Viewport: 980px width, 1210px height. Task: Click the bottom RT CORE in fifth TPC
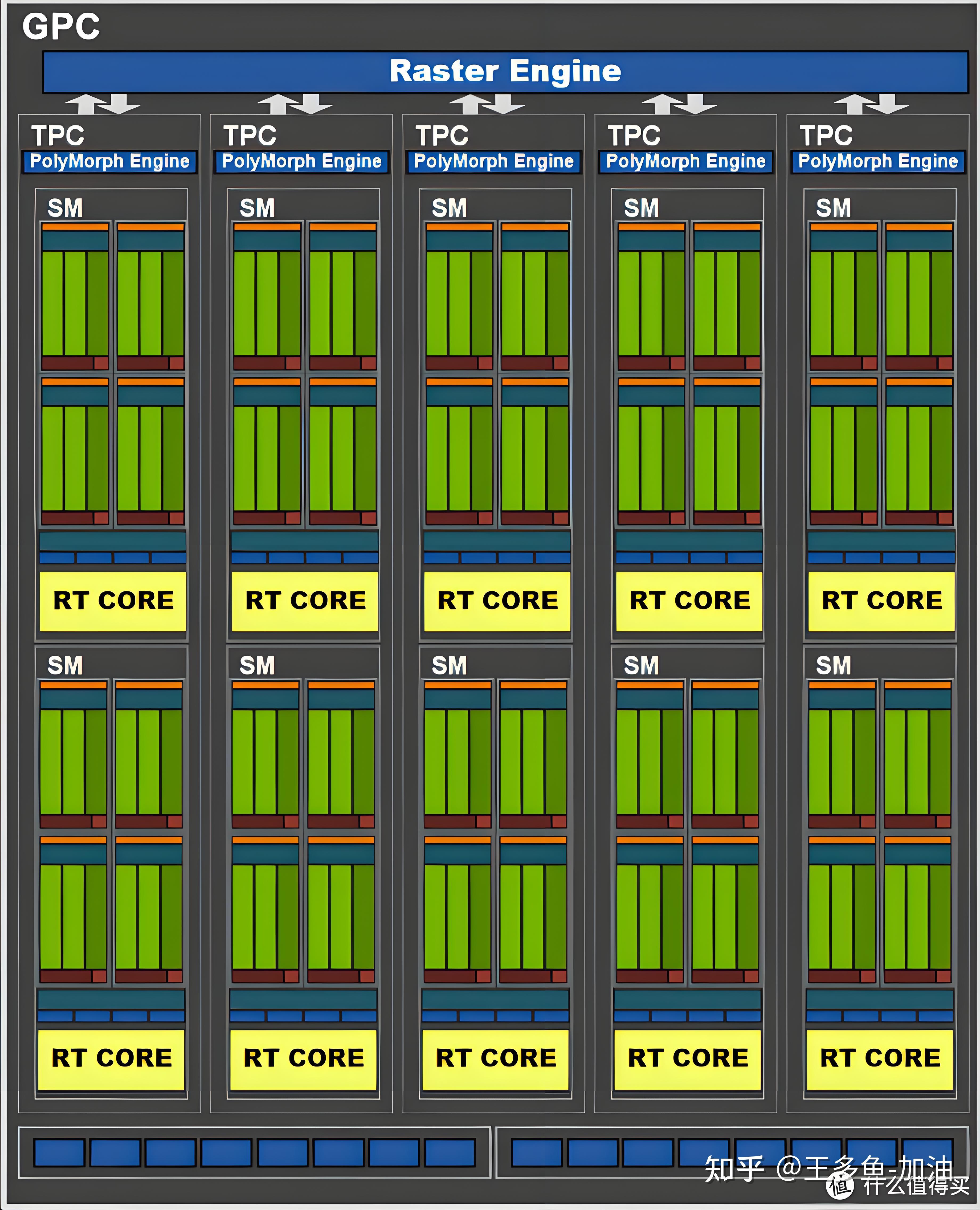pos(880,1059)
